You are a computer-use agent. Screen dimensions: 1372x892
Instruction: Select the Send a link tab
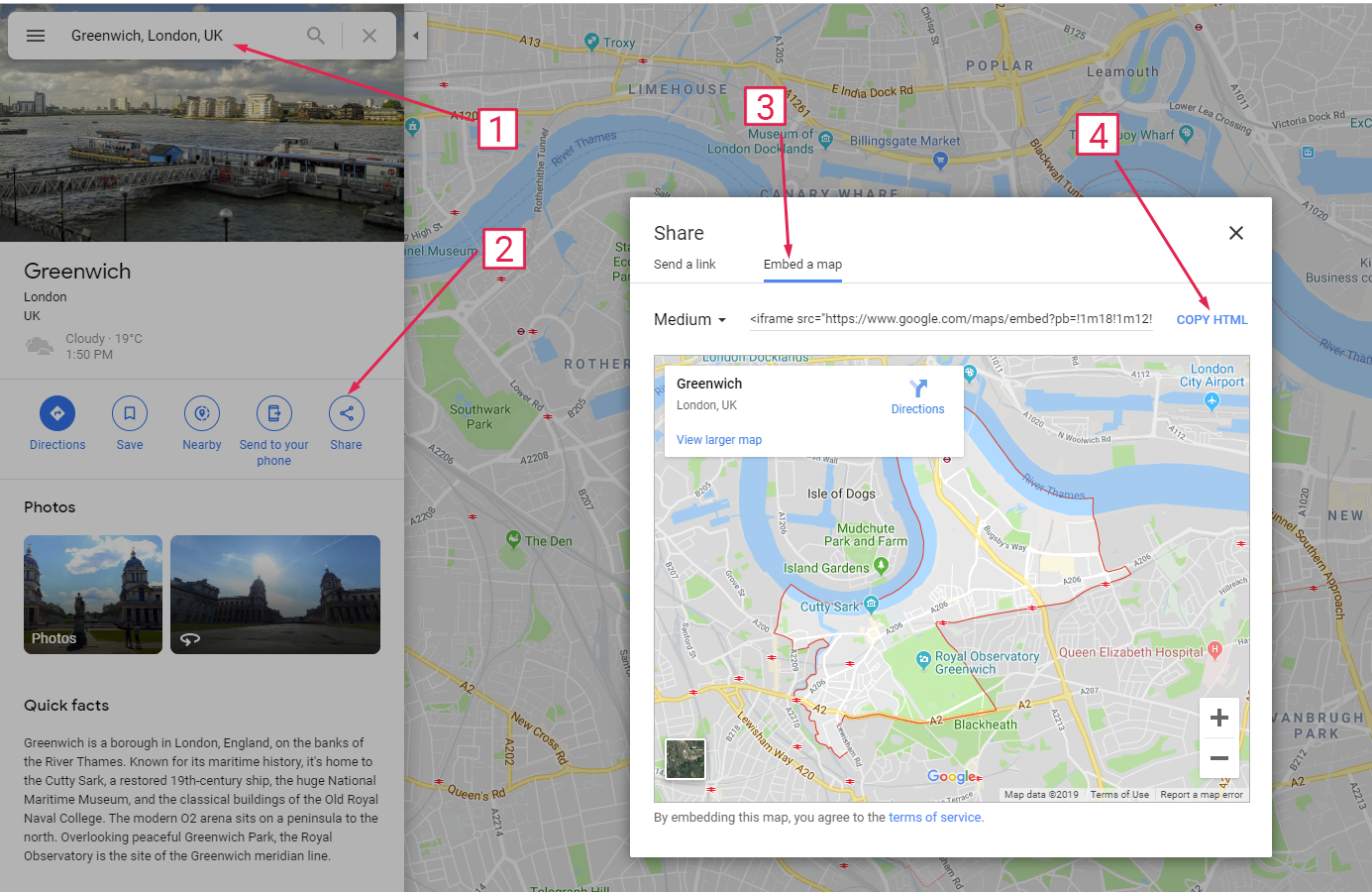point(685,264)
